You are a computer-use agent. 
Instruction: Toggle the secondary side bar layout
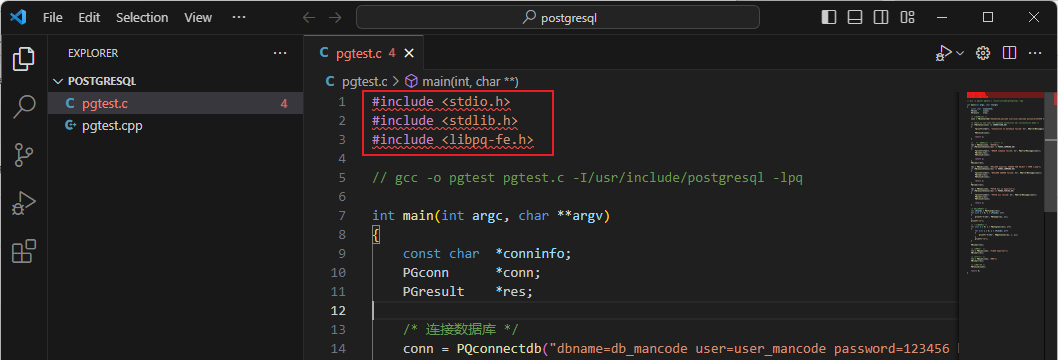pos(881,18)
